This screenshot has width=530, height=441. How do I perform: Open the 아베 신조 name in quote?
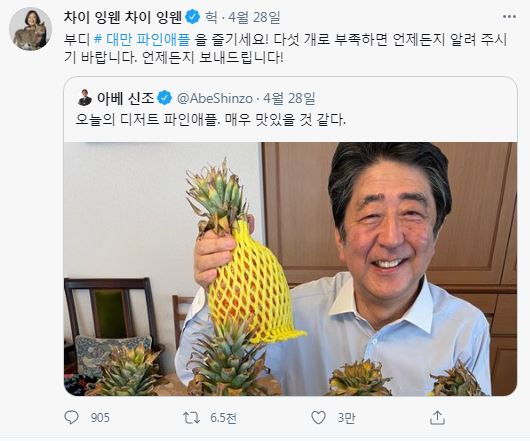point(125,98)
